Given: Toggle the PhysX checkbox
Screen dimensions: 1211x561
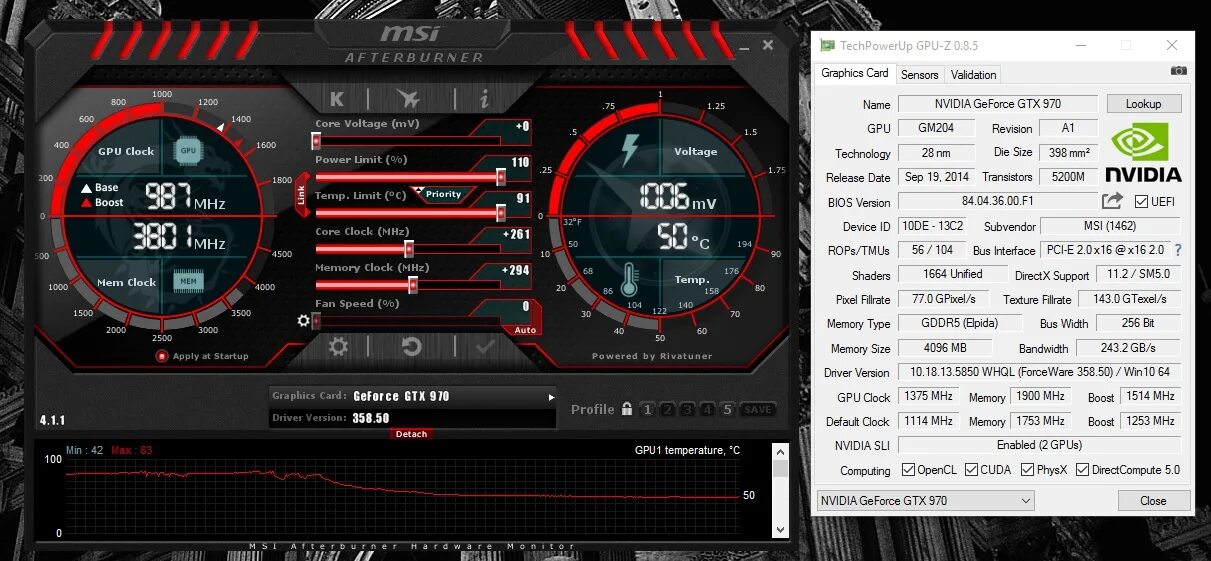Looking at the screenshot, I should coord(1027,470).
